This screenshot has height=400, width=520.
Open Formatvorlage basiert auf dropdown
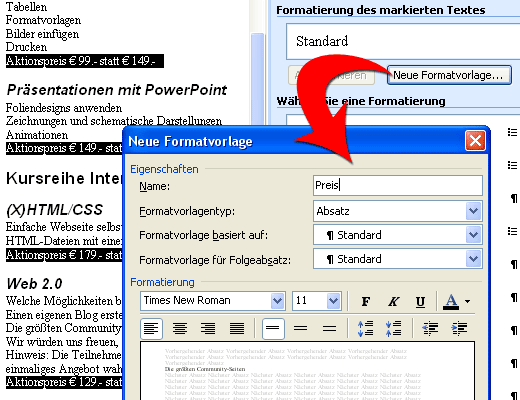473,235
